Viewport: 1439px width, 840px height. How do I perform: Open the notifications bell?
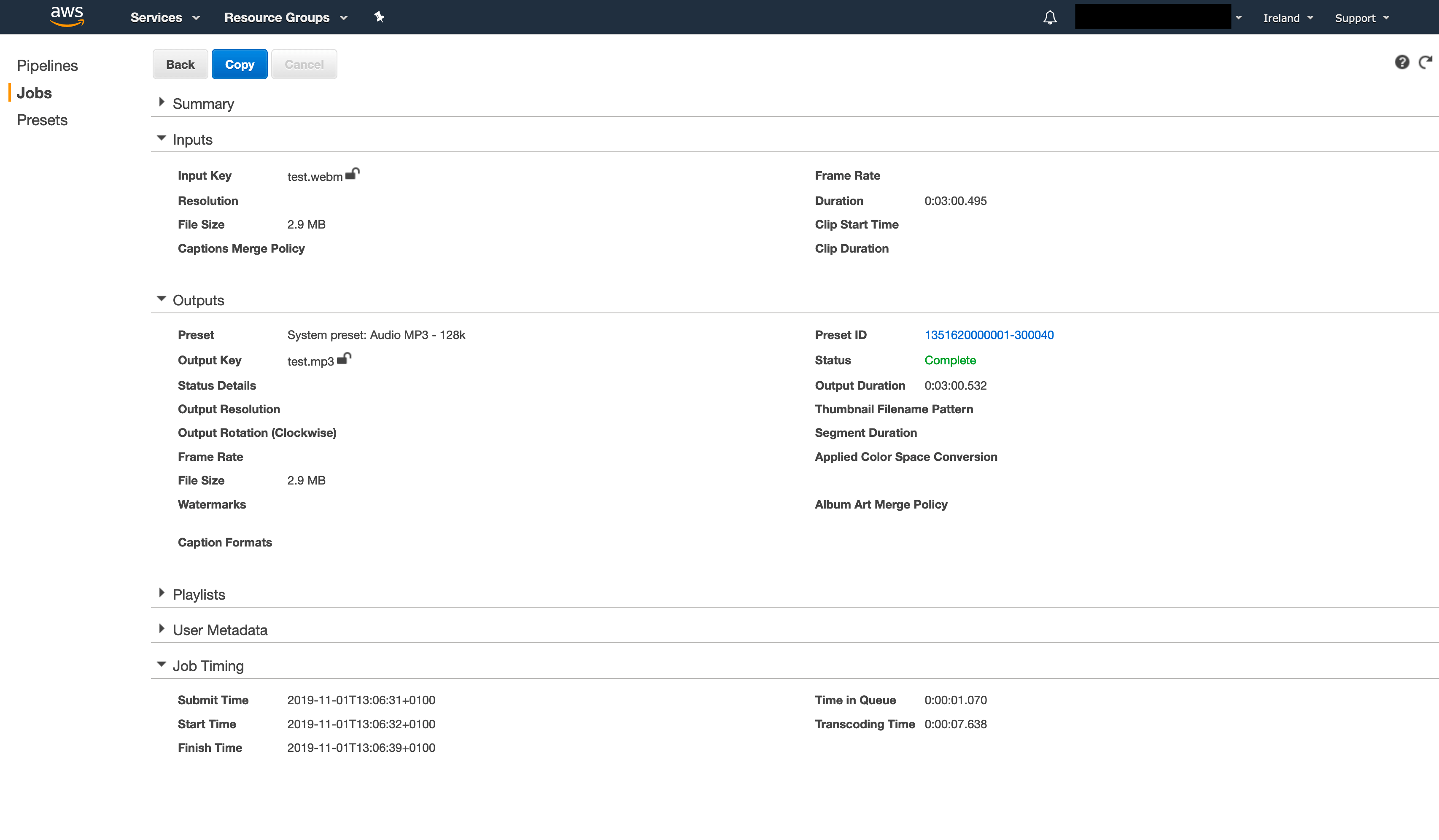[x=1050, y=18]
